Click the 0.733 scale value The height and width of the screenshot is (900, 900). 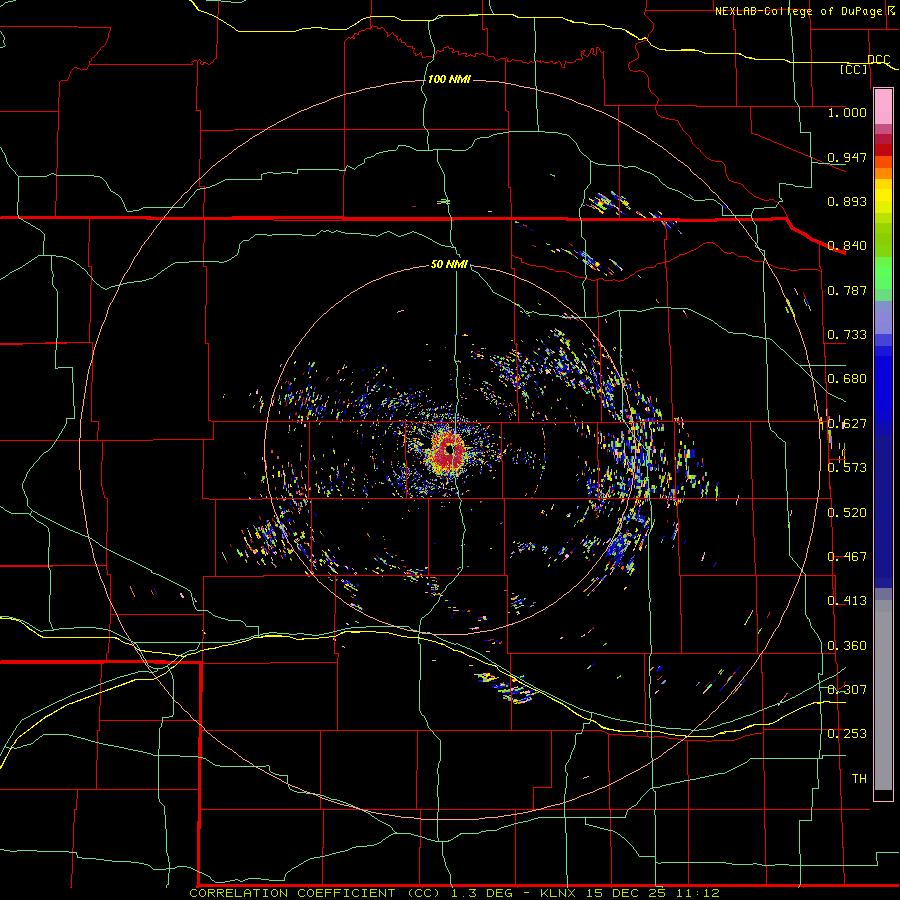[847, 335]
